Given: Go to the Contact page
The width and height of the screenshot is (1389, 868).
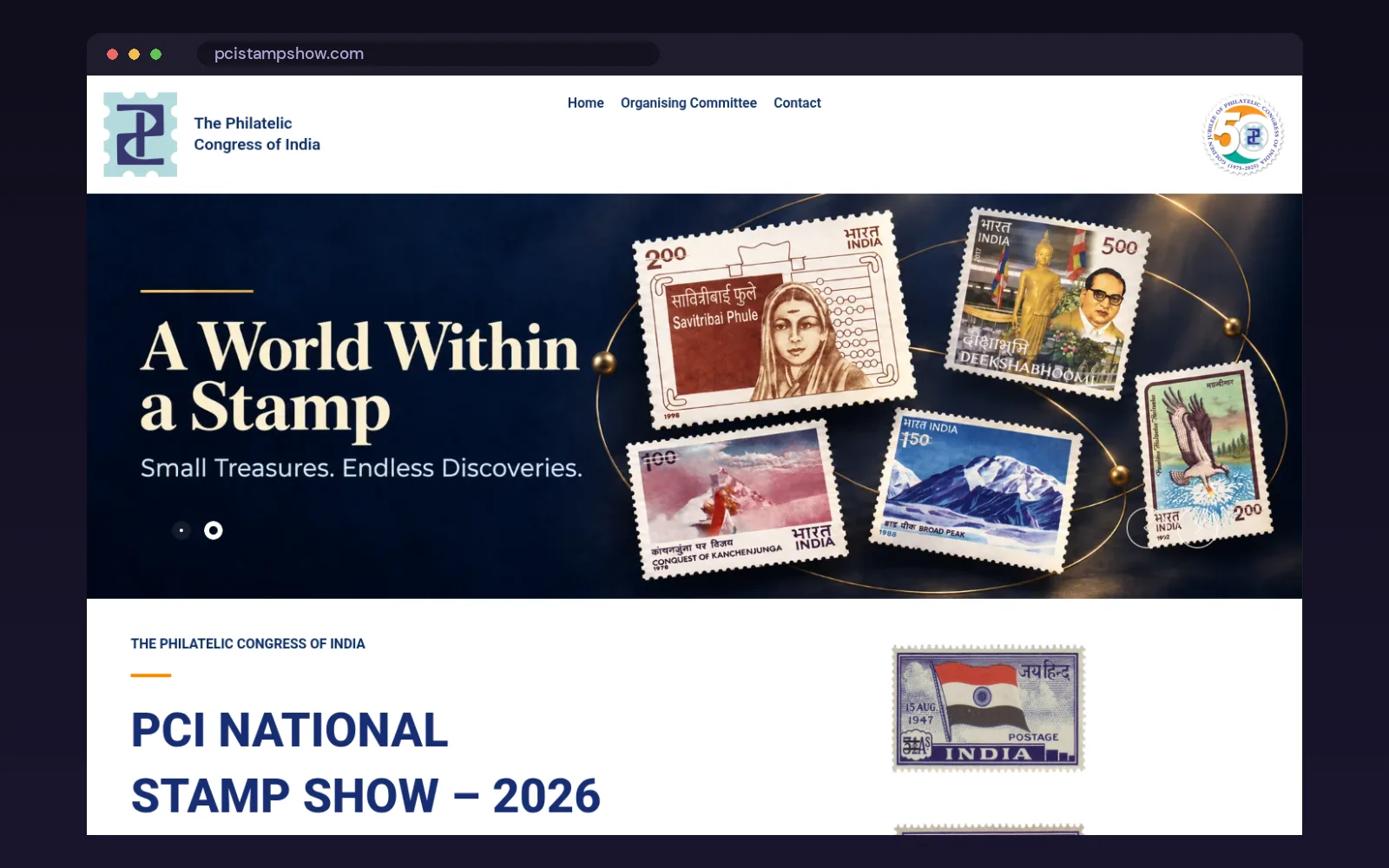Looking at the screenshot, I should (x=797, y=102).
